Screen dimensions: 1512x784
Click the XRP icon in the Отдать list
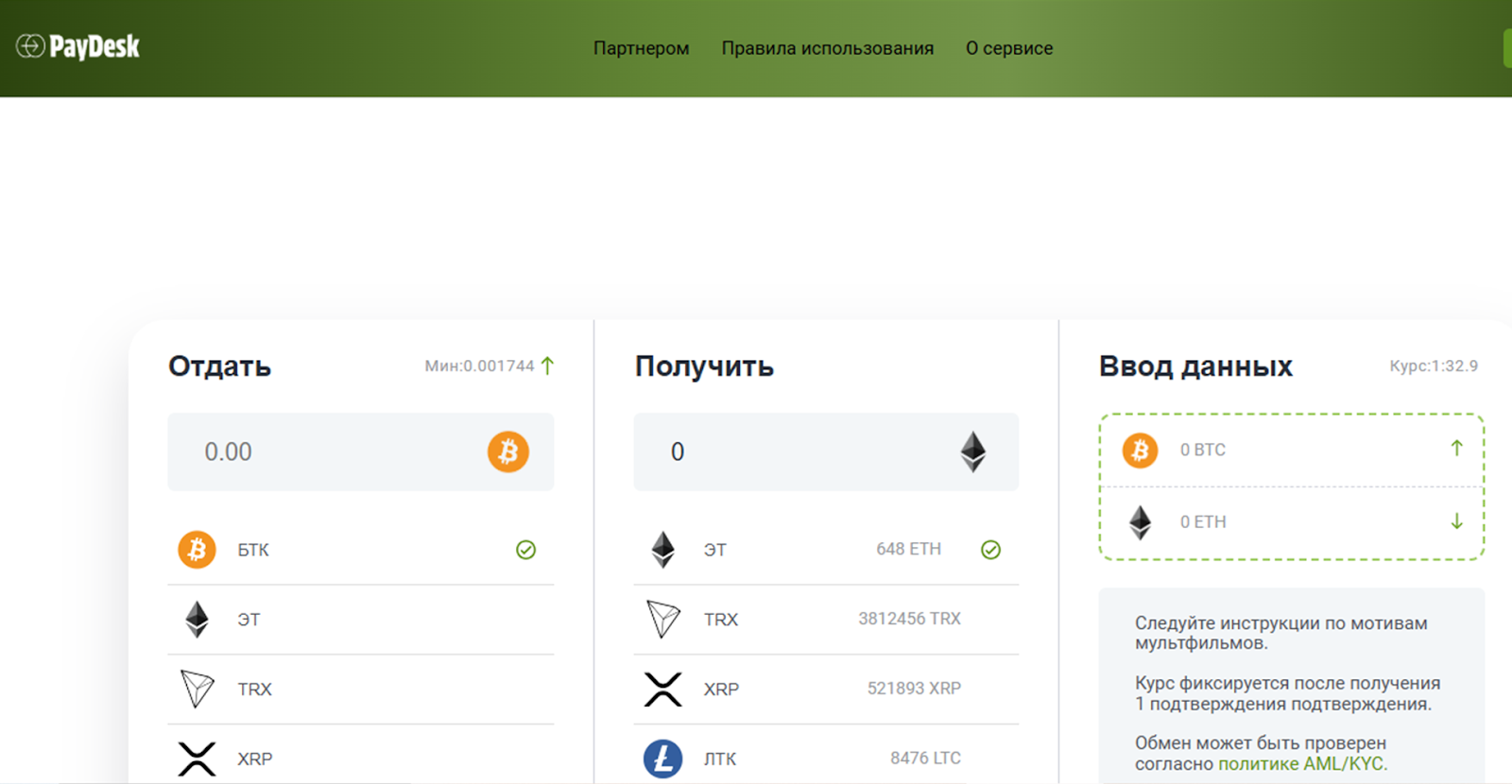[197, 758]
